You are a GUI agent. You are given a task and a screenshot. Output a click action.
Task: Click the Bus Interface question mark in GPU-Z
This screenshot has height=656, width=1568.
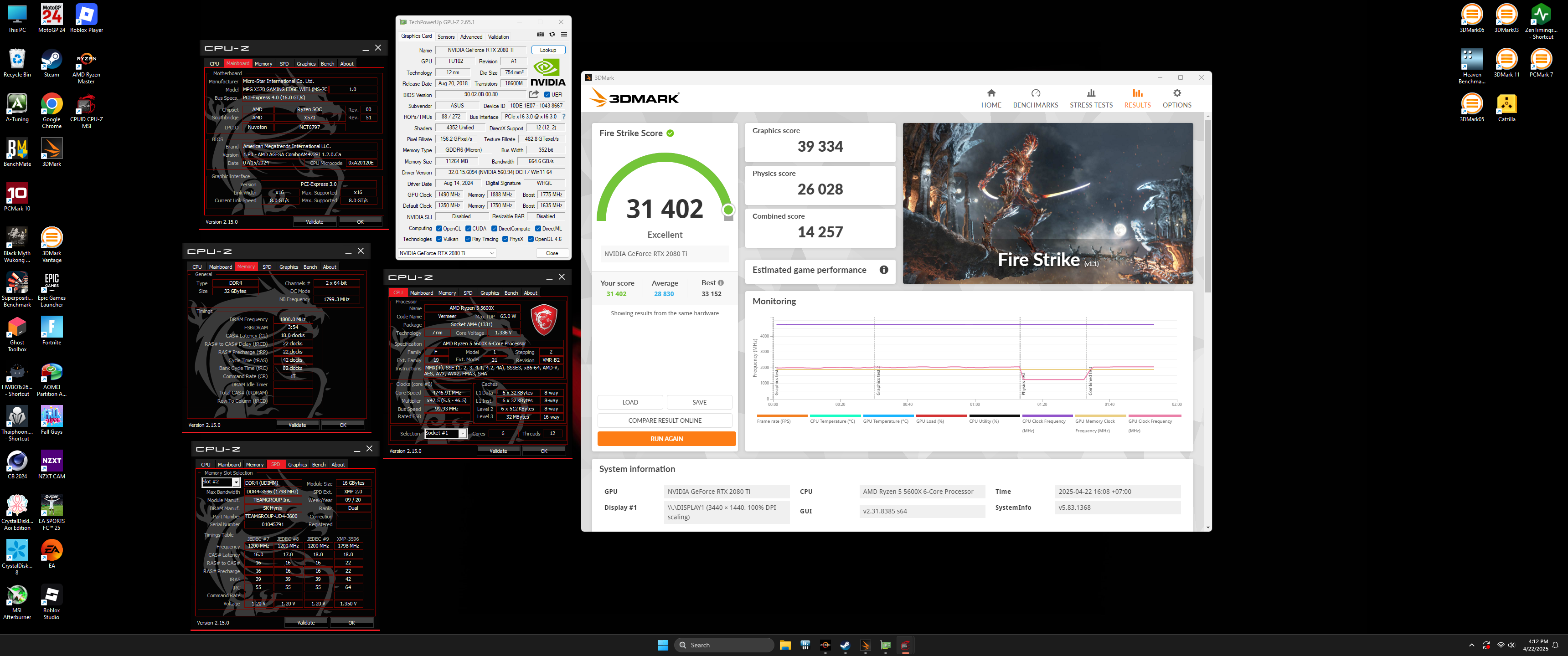[564, 117]
